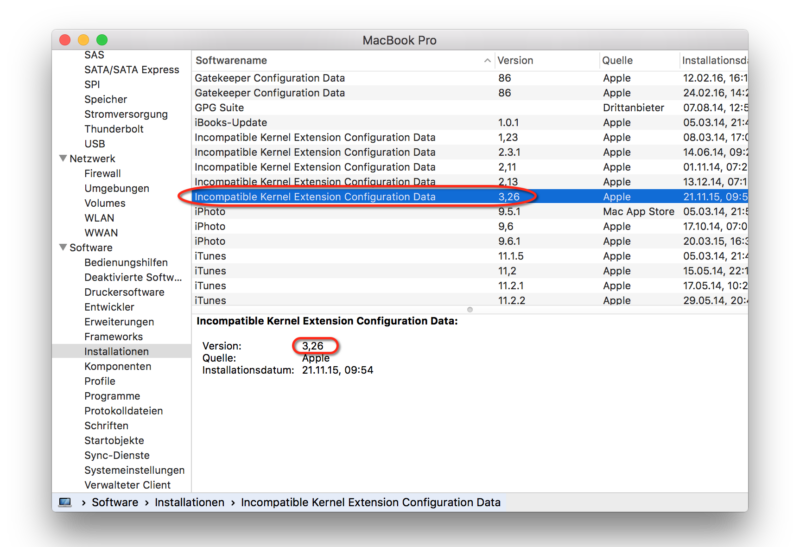Select iPhoto version 9.5.1 row
Viewport: 800px width, 547px height.
coord(470,211)
